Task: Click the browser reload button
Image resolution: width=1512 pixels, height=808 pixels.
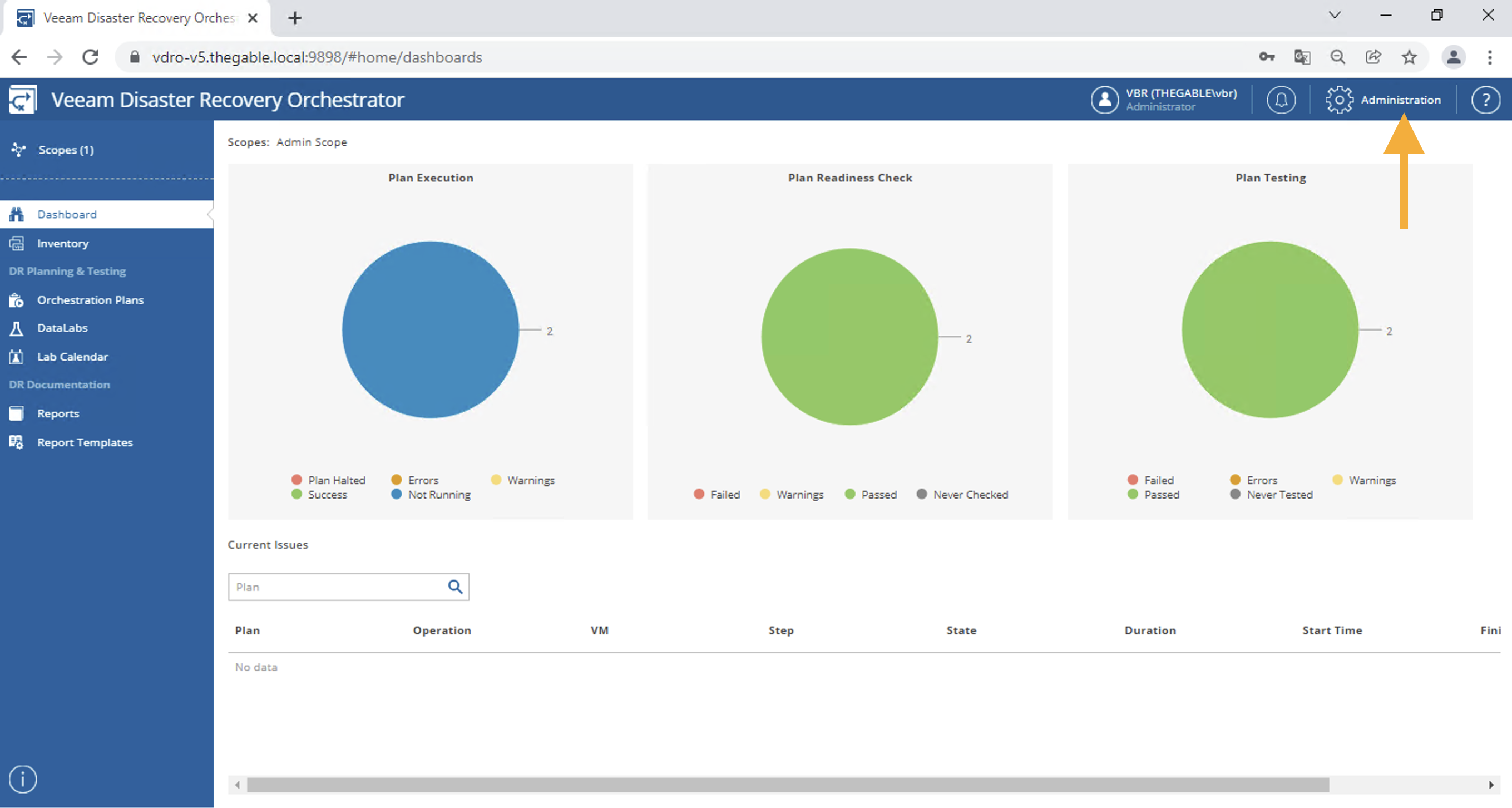Action: click(90, 57)
